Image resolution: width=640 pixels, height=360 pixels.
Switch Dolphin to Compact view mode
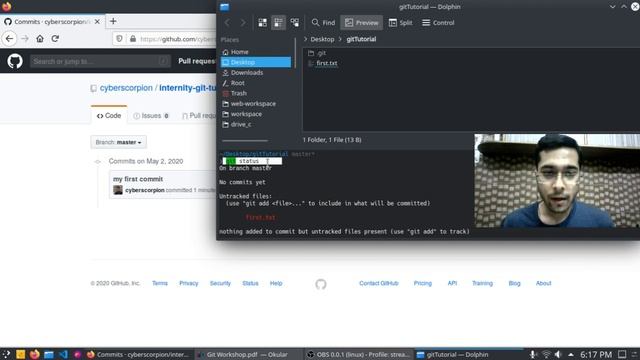tap(278, 23)
